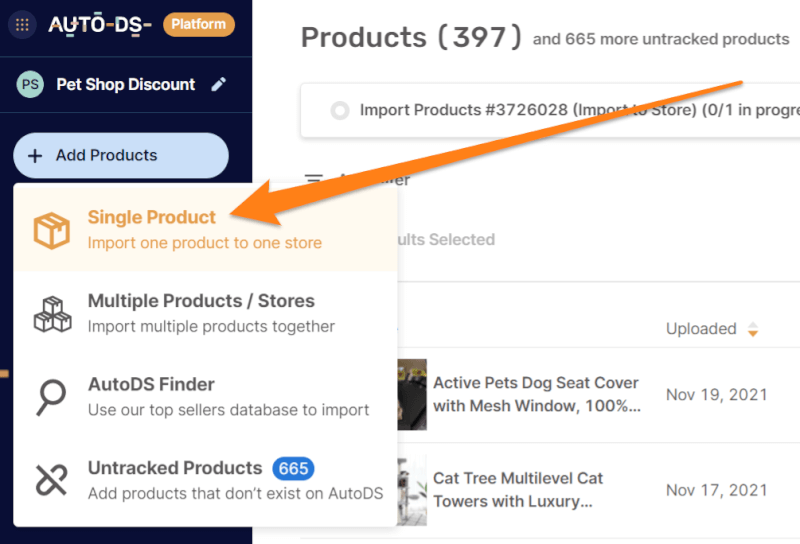This screenshot has height=544, width=800.
Task: Click the 665 untracked count badge
Action: 293,468
